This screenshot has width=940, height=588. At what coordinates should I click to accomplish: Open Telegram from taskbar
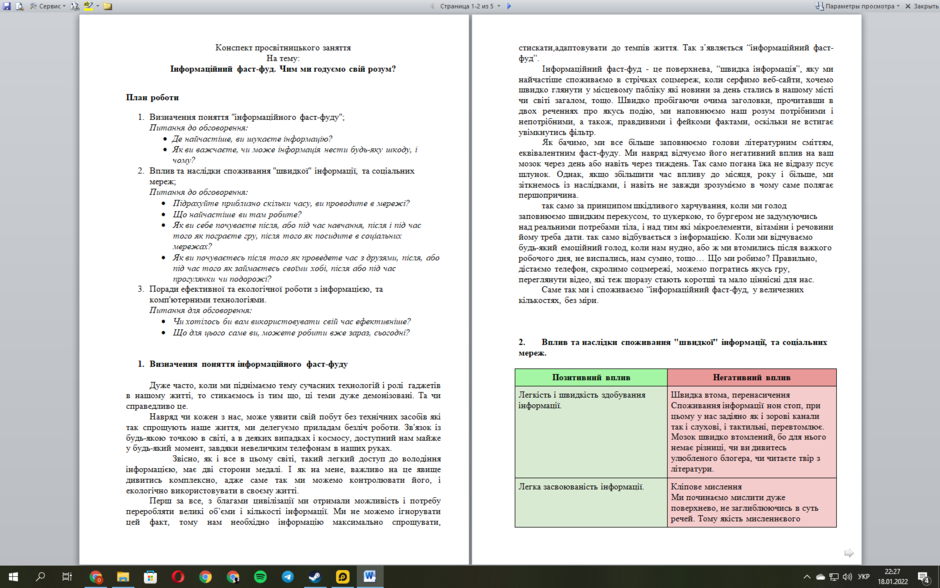pos(288,577)
